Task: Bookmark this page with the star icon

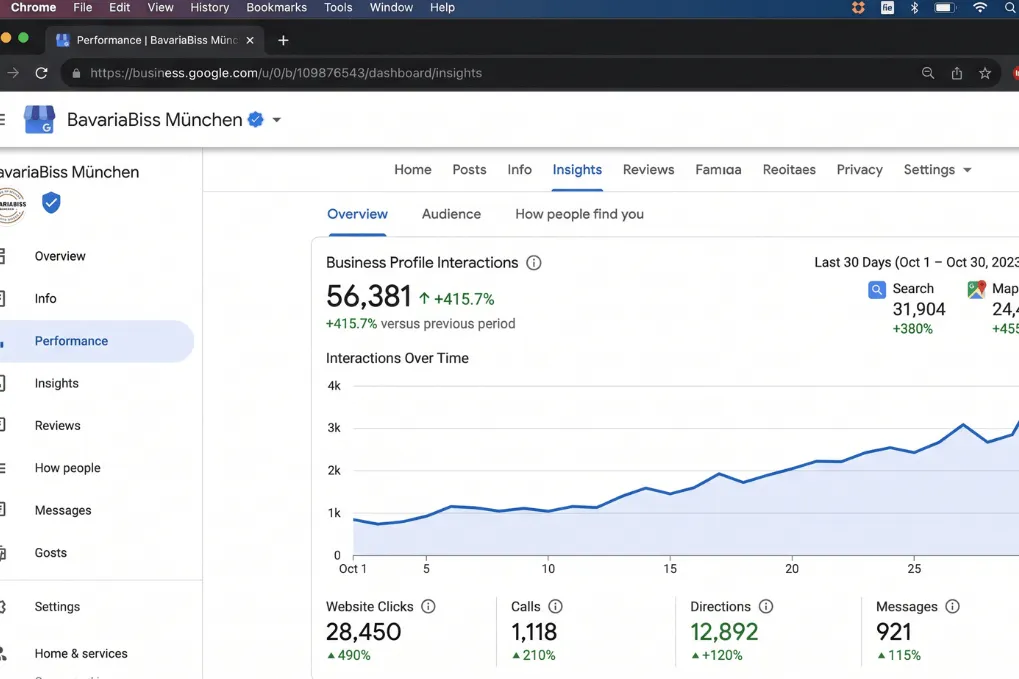Action: [985, 73]
